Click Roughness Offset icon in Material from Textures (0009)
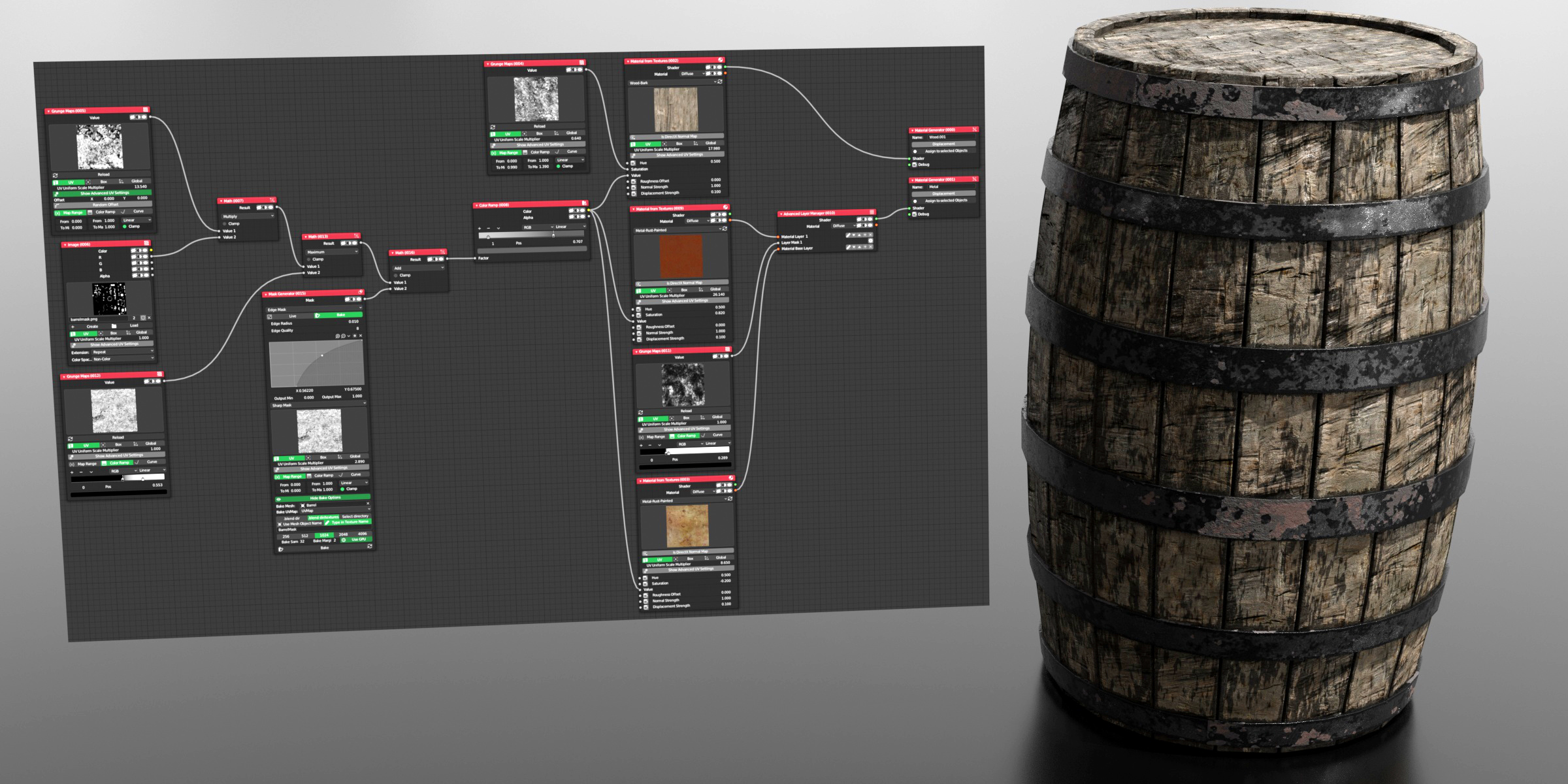This screenshot has width=1568, height=784. [639, 326]
